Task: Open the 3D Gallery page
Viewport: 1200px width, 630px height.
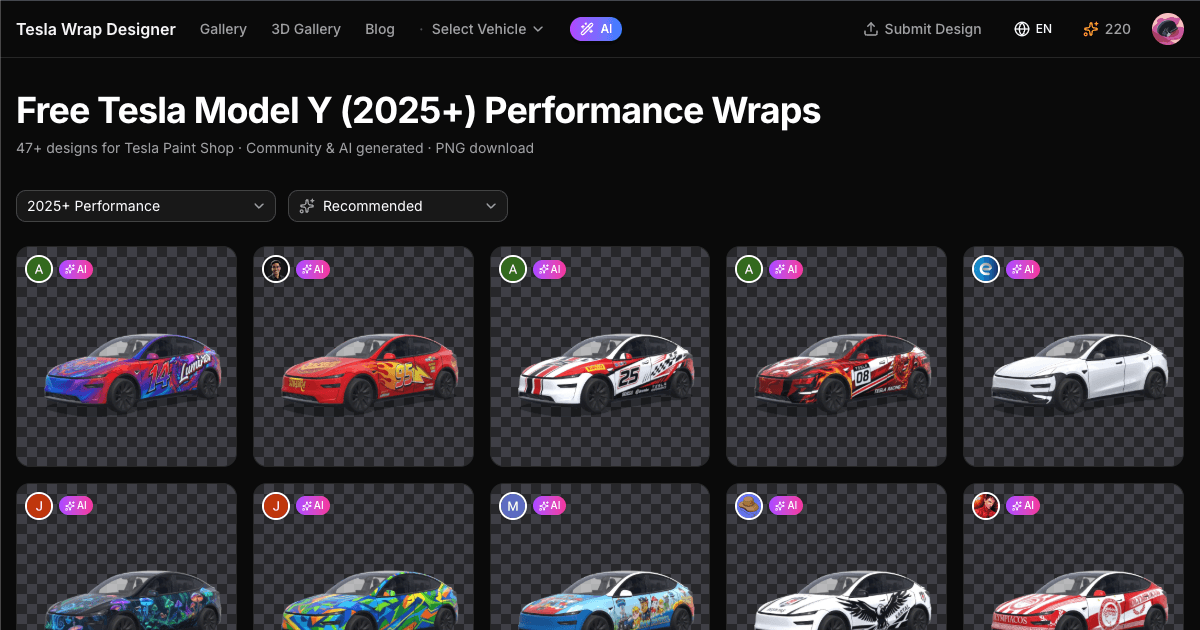Action: click(x=306, y=29)
